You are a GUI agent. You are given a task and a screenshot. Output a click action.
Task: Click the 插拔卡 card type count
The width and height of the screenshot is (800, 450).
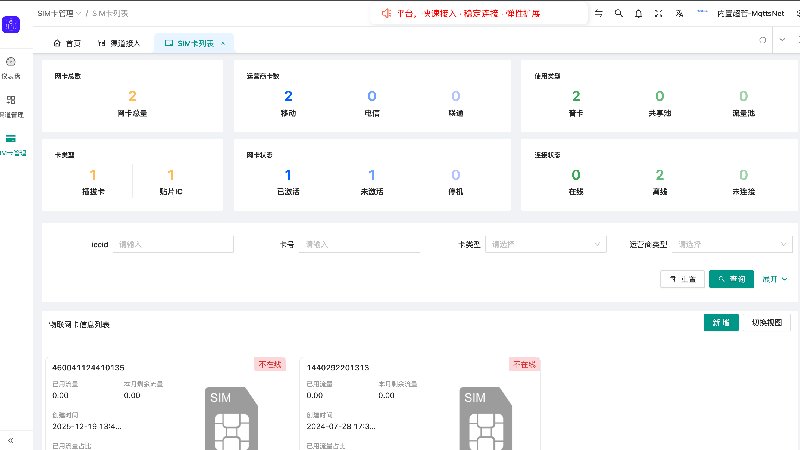(93, 175)
